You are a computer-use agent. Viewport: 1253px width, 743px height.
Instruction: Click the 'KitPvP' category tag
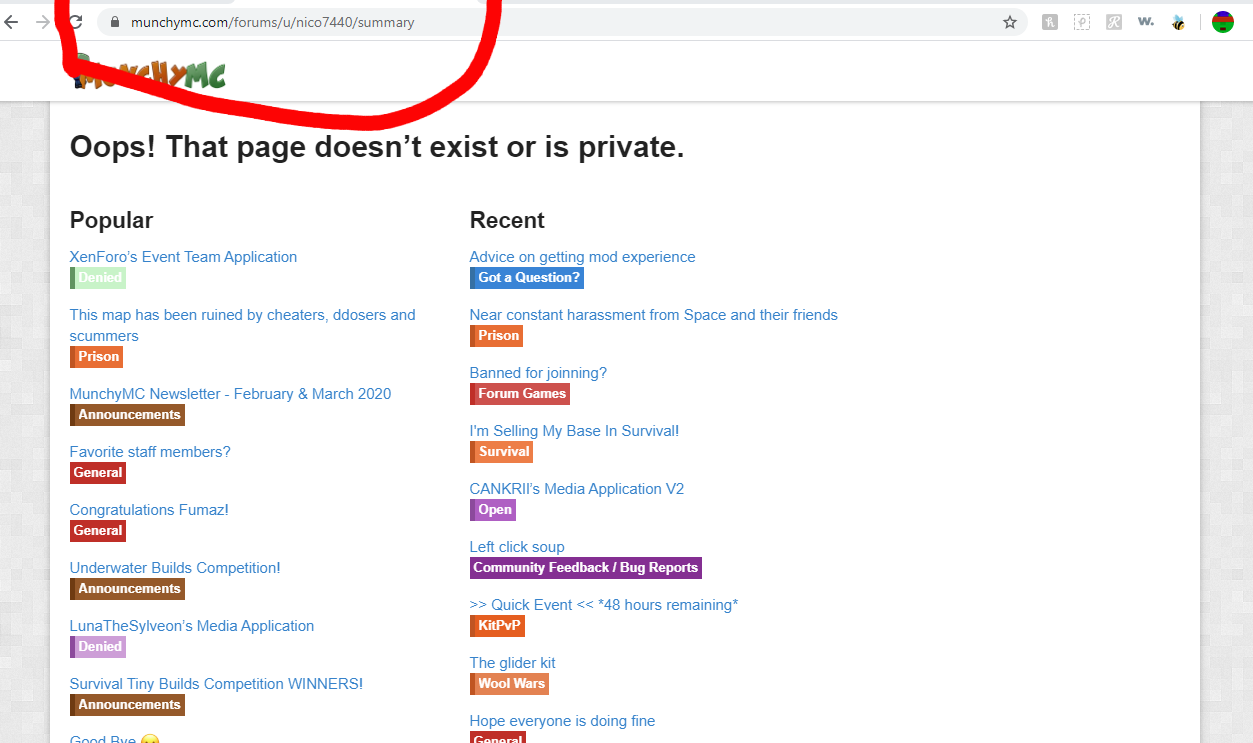point(498,626)
